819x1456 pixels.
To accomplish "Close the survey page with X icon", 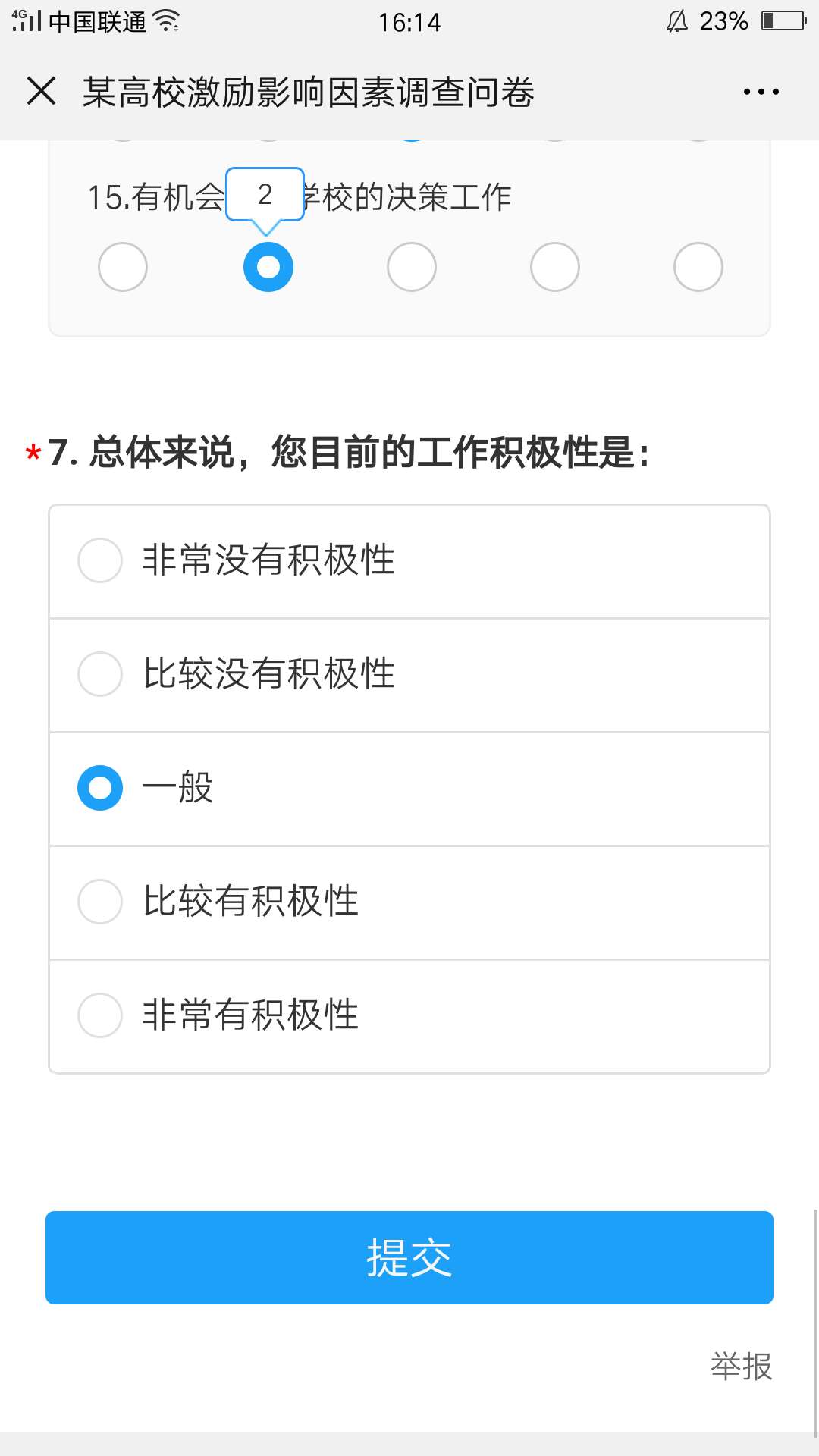I will 41,91.
